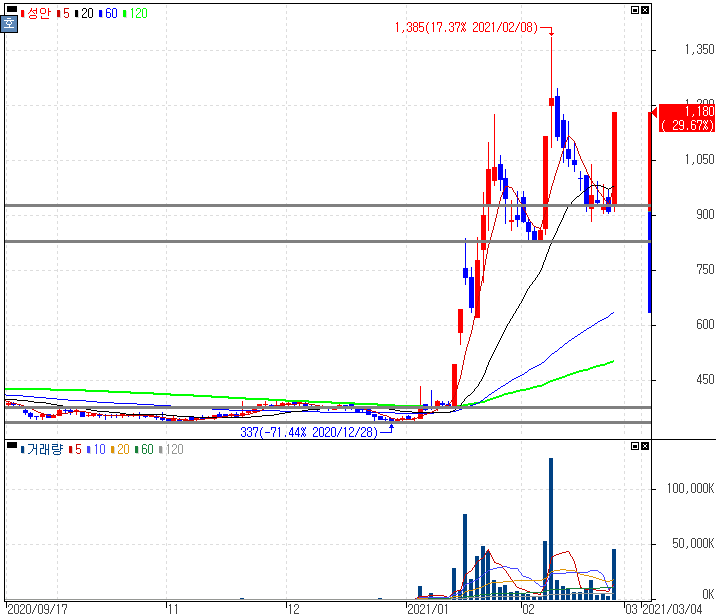The width and height of the screenshot is (716, 615).
Task: Select the green 120-day moving average legend in price panel
Action: [135, 13]
